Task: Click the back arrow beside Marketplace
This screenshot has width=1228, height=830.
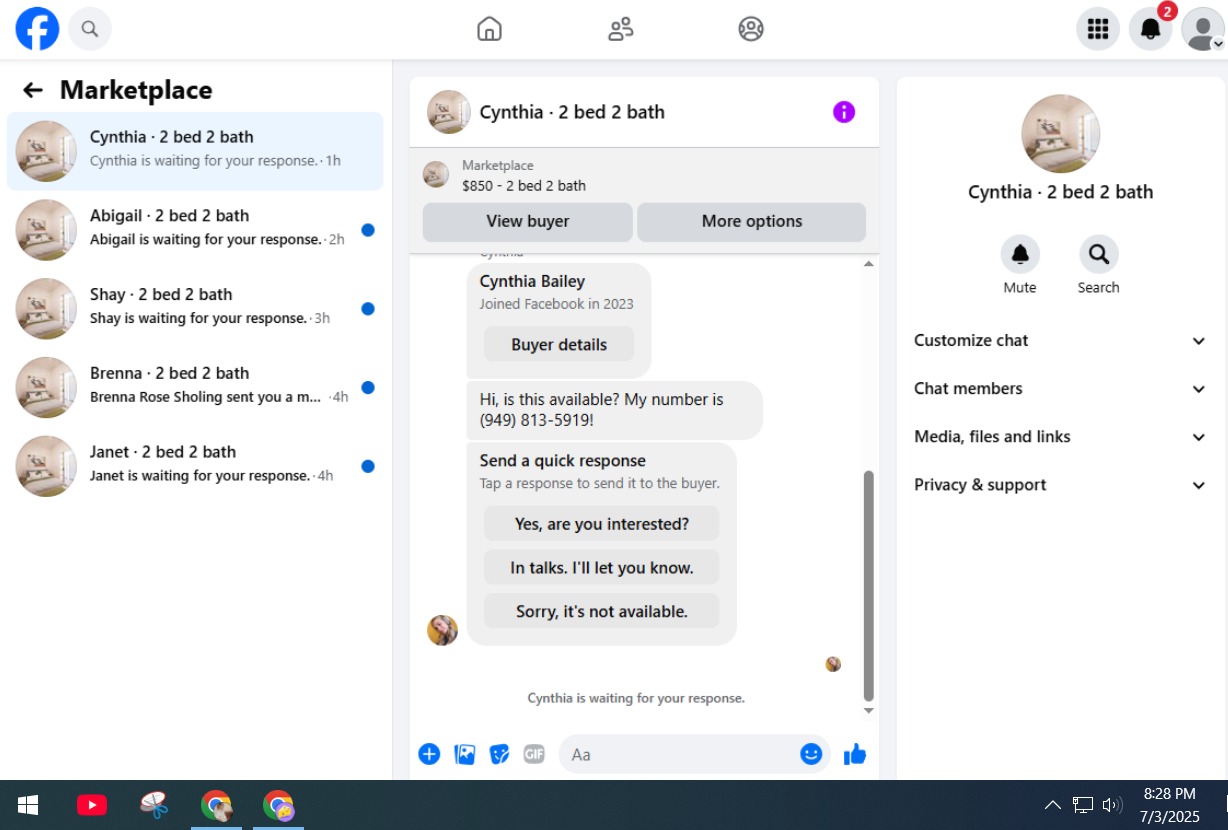Action: [x=33, y=90]
